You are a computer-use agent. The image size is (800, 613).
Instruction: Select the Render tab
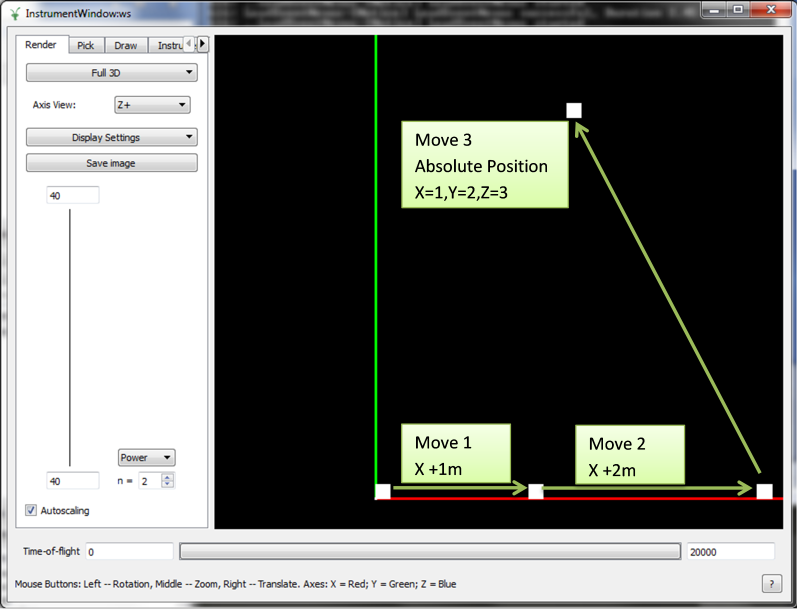point(41,45)
